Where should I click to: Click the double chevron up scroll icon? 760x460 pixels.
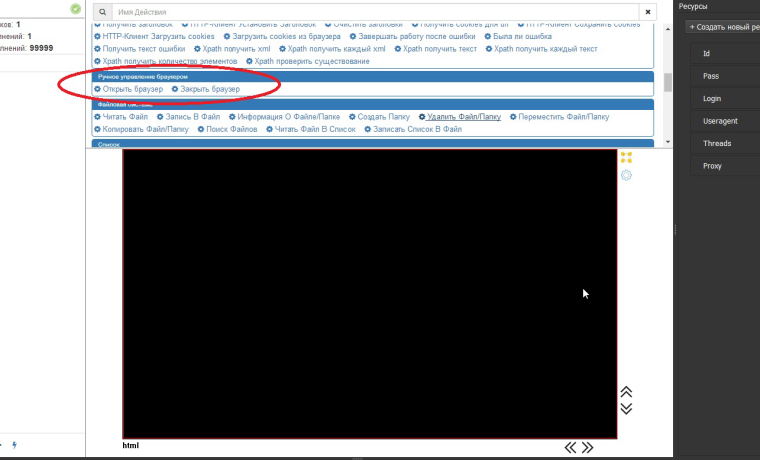(x=626, y=392)
